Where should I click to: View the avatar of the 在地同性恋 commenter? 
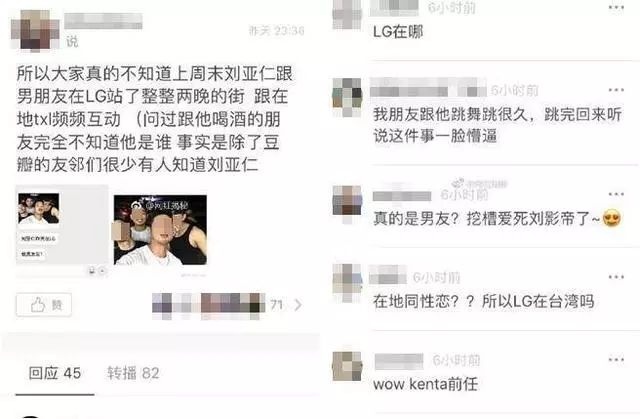[x=347, y=283]
